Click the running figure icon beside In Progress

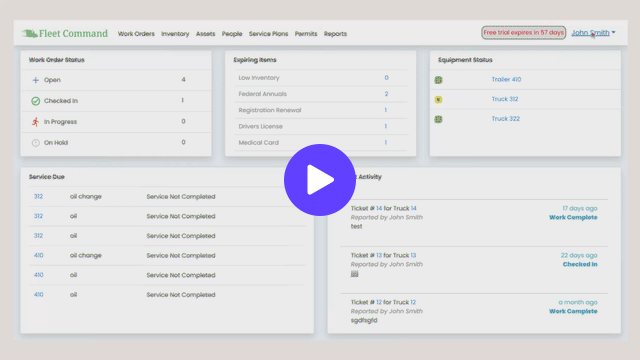coord(36,122)
